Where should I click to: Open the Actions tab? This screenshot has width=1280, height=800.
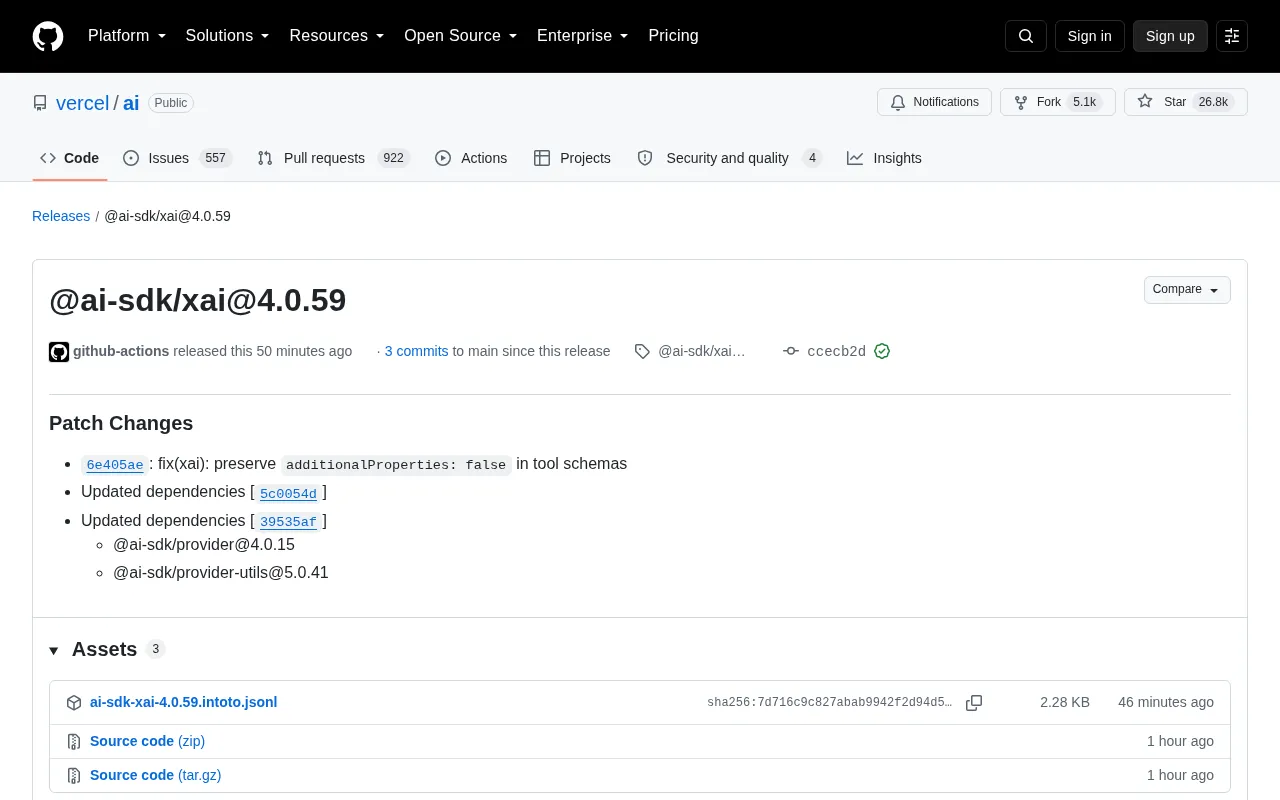471,158
